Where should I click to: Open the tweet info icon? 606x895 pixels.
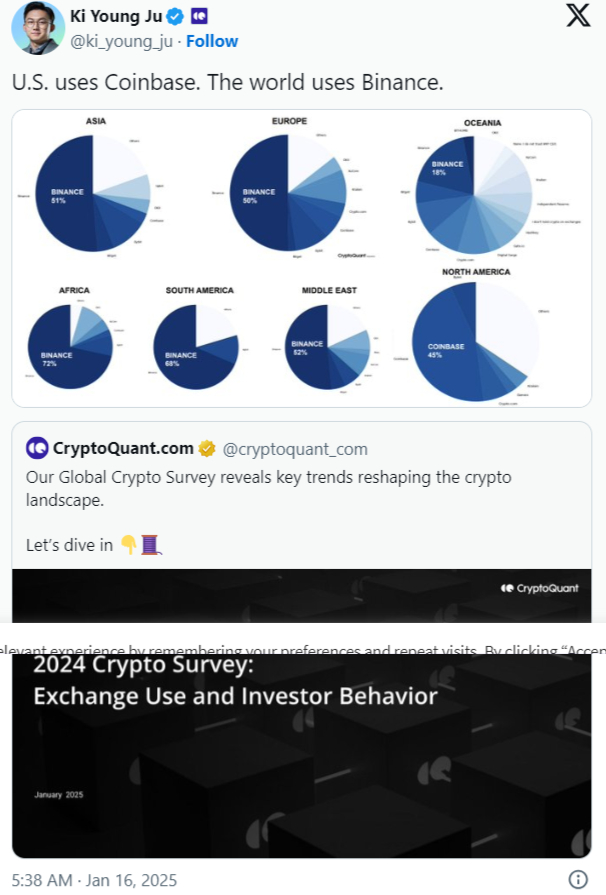pyautogui.click(x=577, y=879)
